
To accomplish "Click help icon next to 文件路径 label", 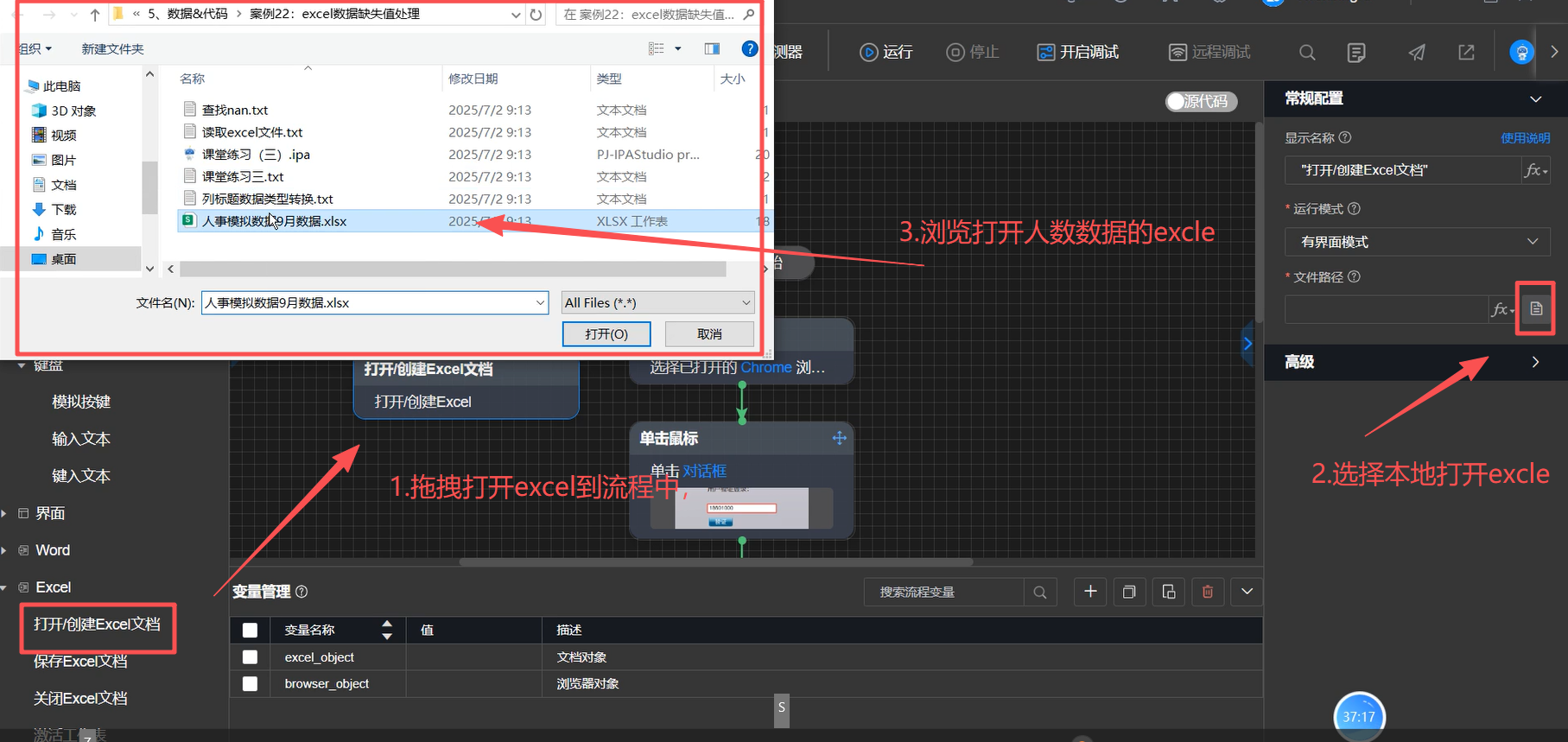I will pos(1354,276).
